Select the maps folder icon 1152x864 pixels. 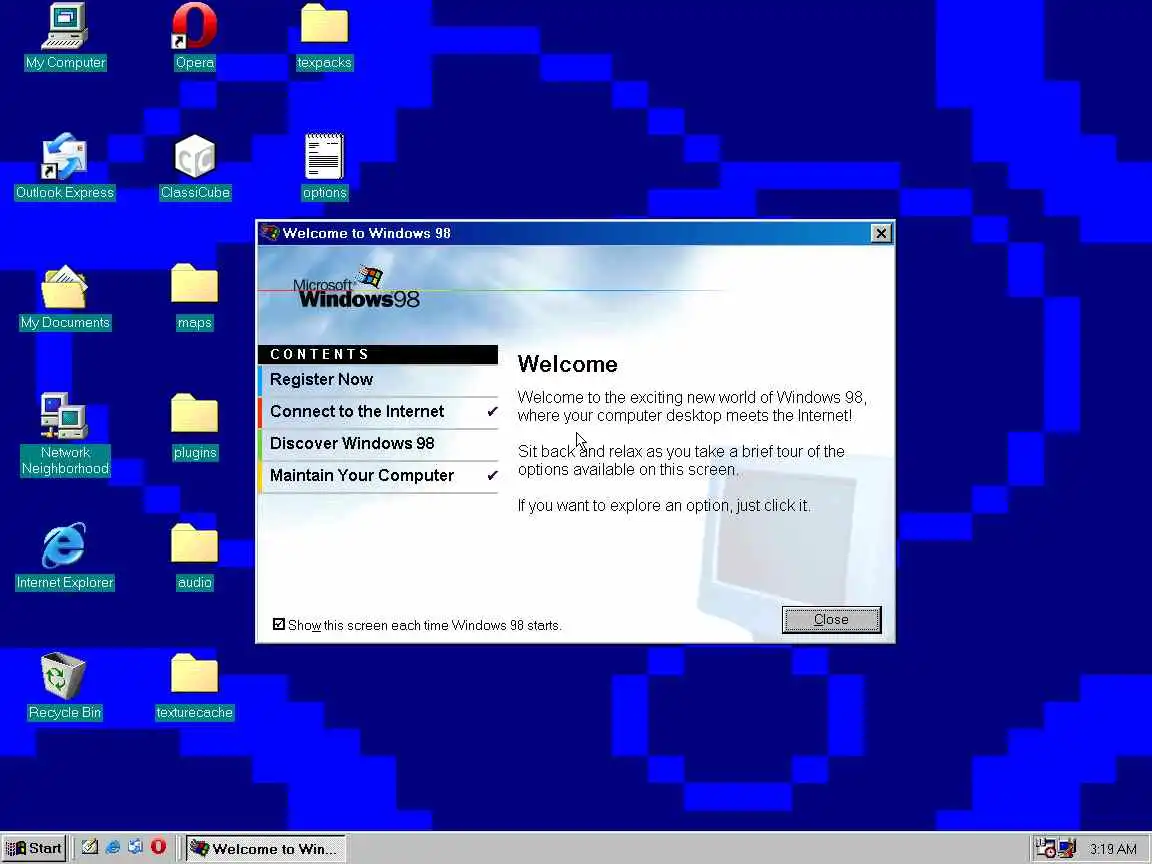[x=195, y=296]
